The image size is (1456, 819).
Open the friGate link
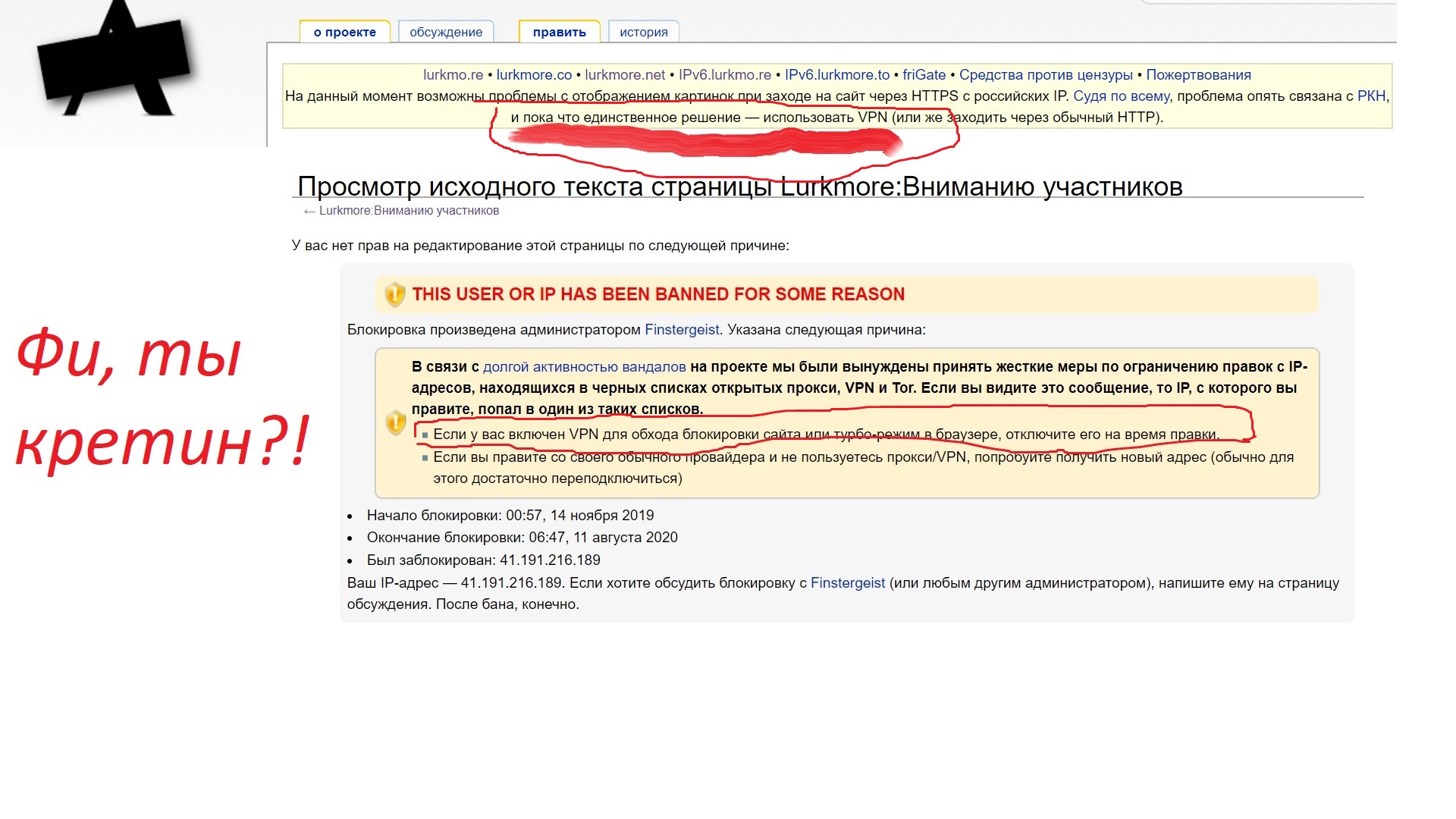pos(924,75)
